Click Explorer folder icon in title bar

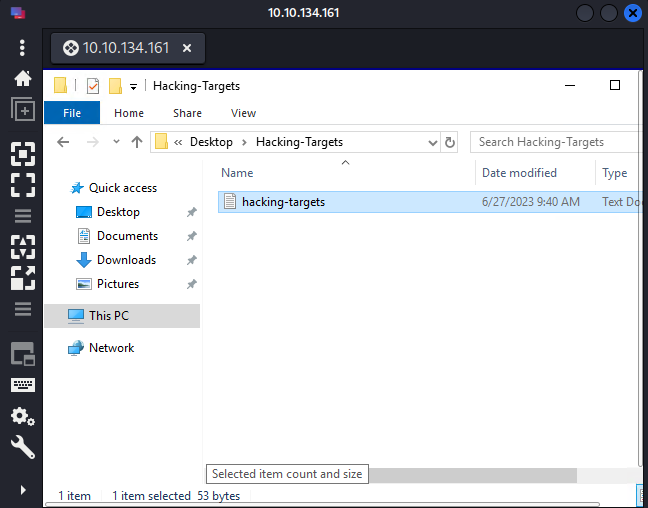pos(60,86)
